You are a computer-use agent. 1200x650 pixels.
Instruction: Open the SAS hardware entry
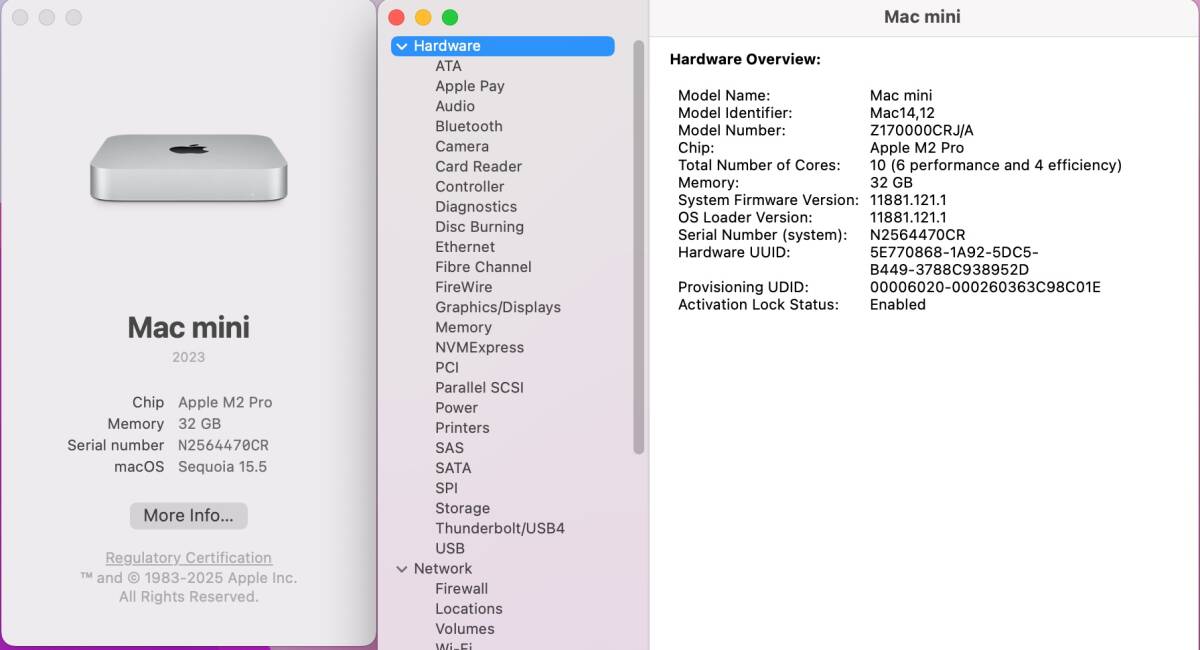(x=450, y=447)
